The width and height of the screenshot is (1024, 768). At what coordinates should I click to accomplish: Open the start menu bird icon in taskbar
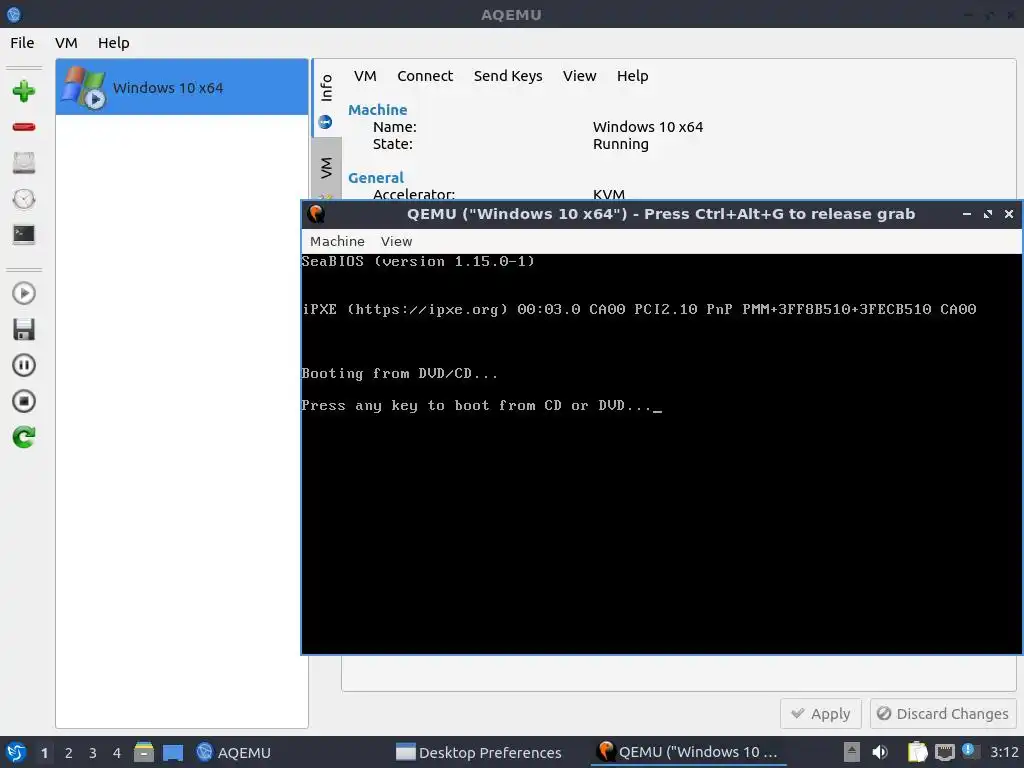pos(16,752)
